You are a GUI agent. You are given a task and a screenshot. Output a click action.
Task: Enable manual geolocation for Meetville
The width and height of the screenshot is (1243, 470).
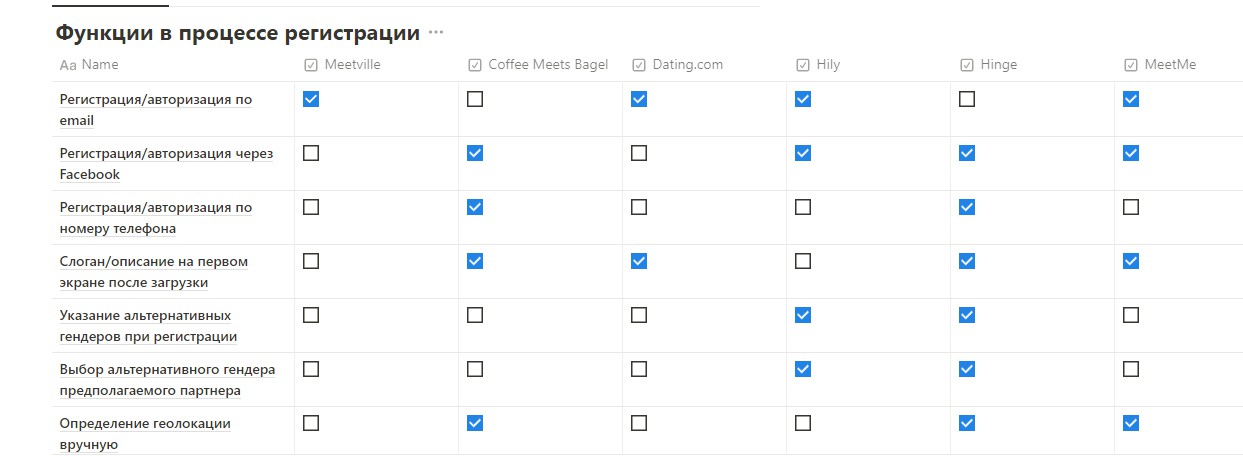[x=311, y=423]
